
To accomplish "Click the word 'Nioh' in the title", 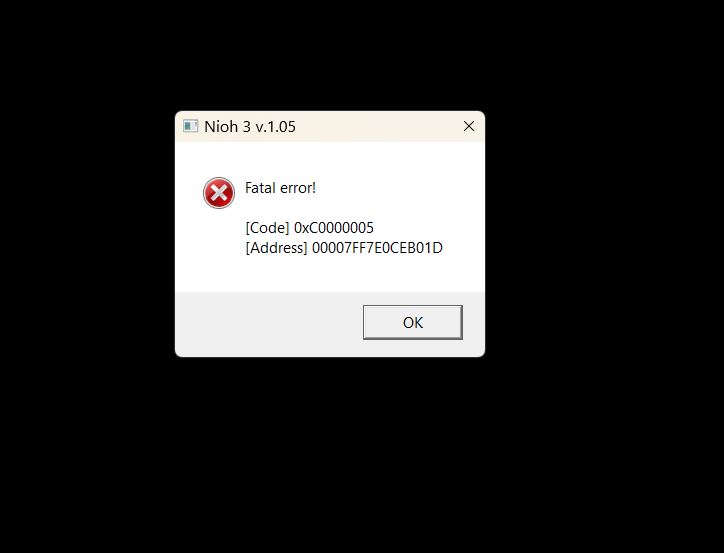I will [x=221, y=126].
